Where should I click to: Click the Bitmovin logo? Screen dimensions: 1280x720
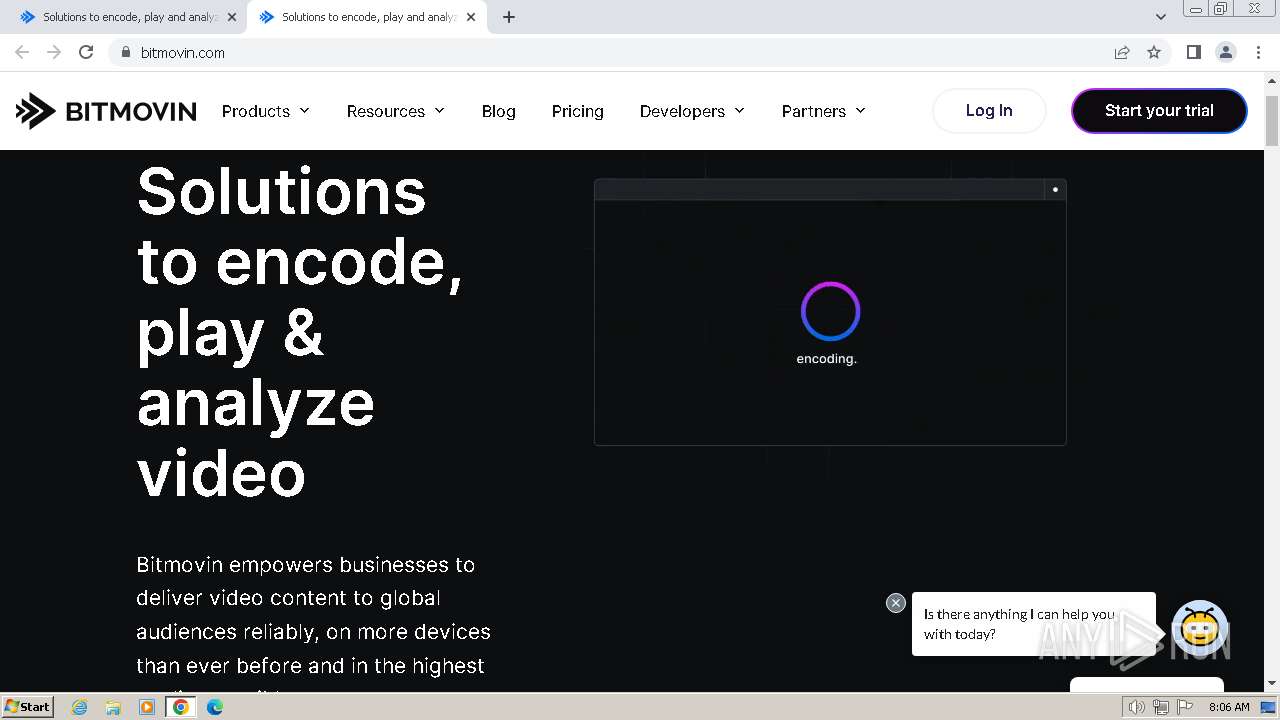[x=106, y=111]
